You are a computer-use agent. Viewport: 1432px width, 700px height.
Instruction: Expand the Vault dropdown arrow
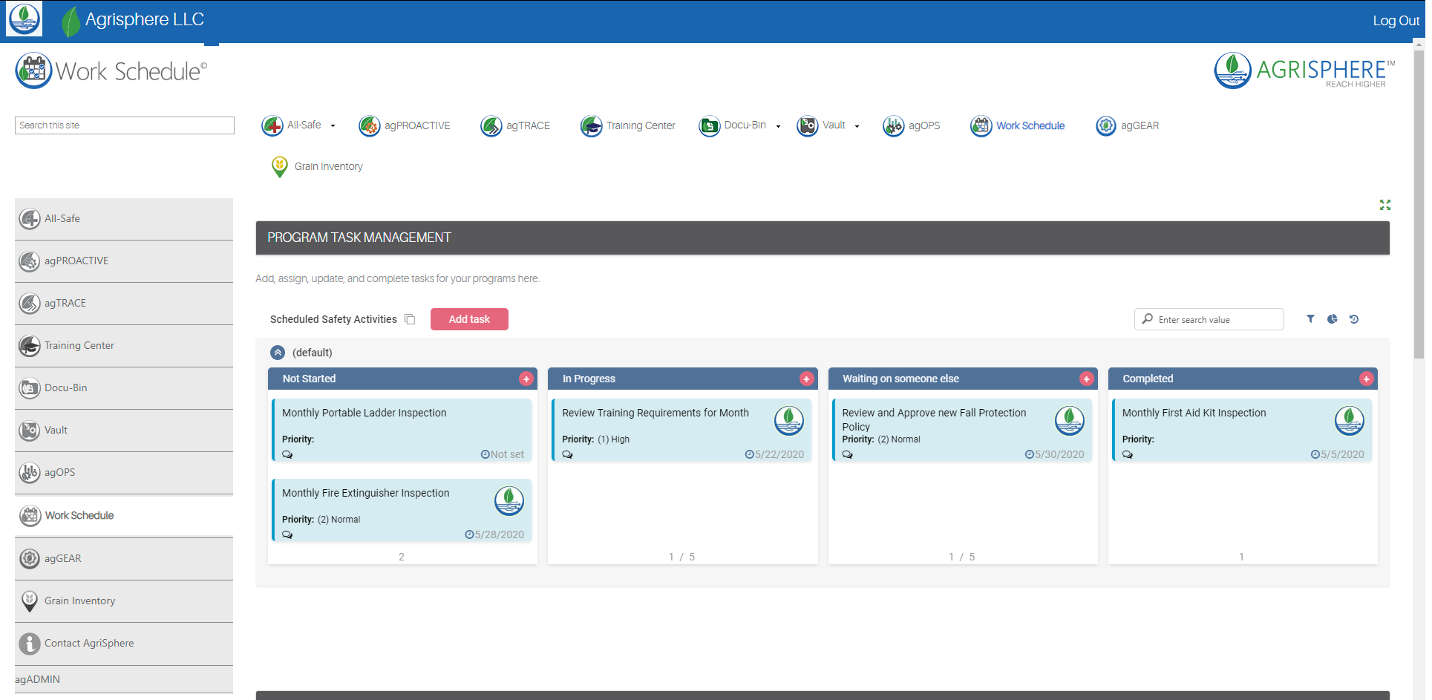point(857,126)
